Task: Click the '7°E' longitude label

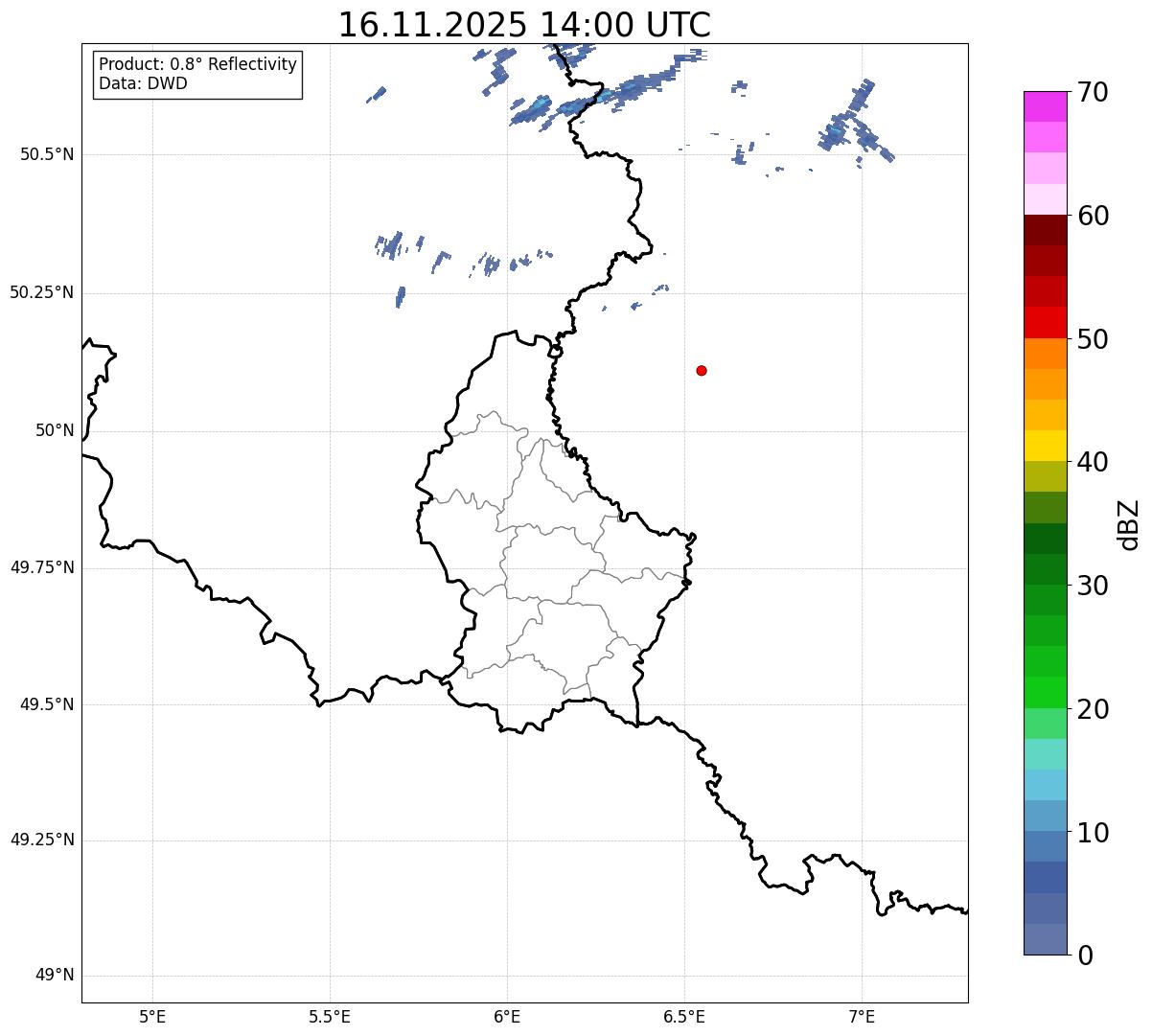Action: pyautogui.click(x=862, y=1017)
